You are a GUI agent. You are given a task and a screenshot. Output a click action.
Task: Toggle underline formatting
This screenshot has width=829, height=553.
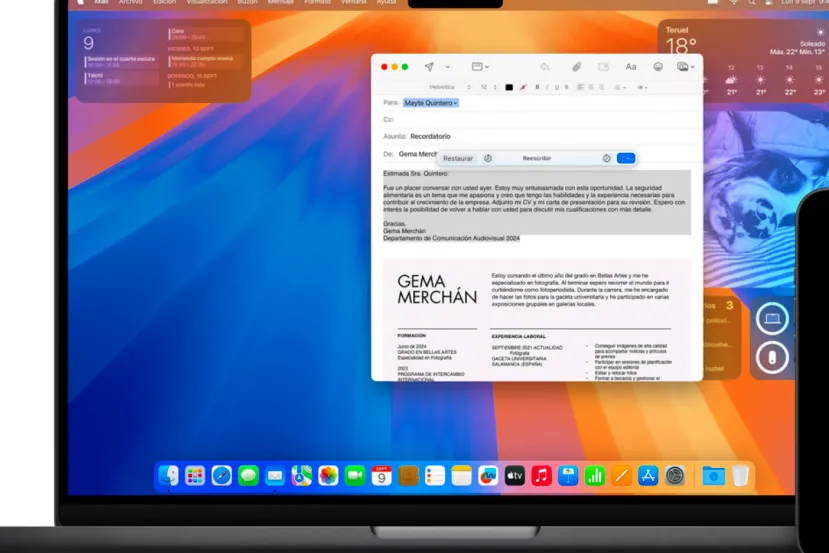click(x=556, y=87)
